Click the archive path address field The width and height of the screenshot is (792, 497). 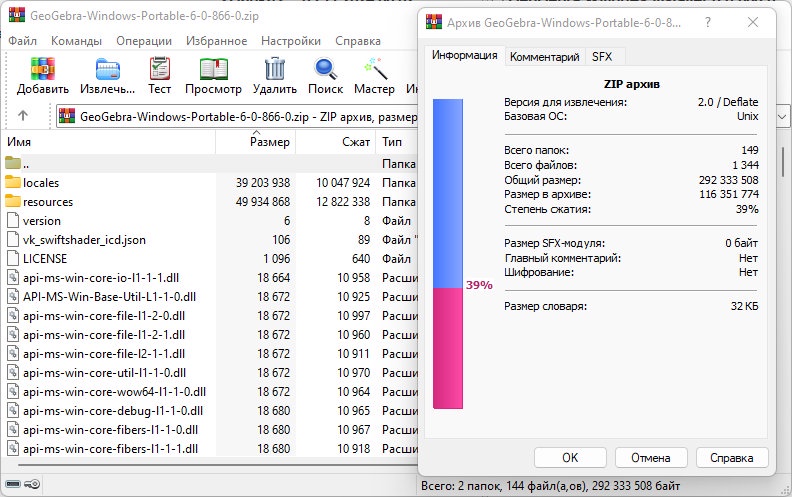(237, 117)
